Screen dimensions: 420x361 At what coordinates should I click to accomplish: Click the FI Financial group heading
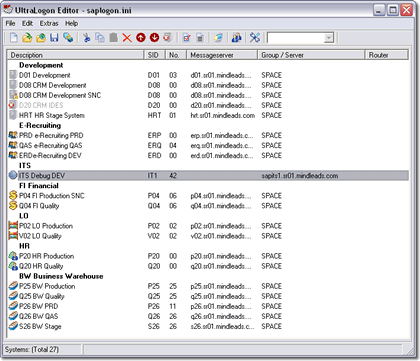tap(39, 186)
